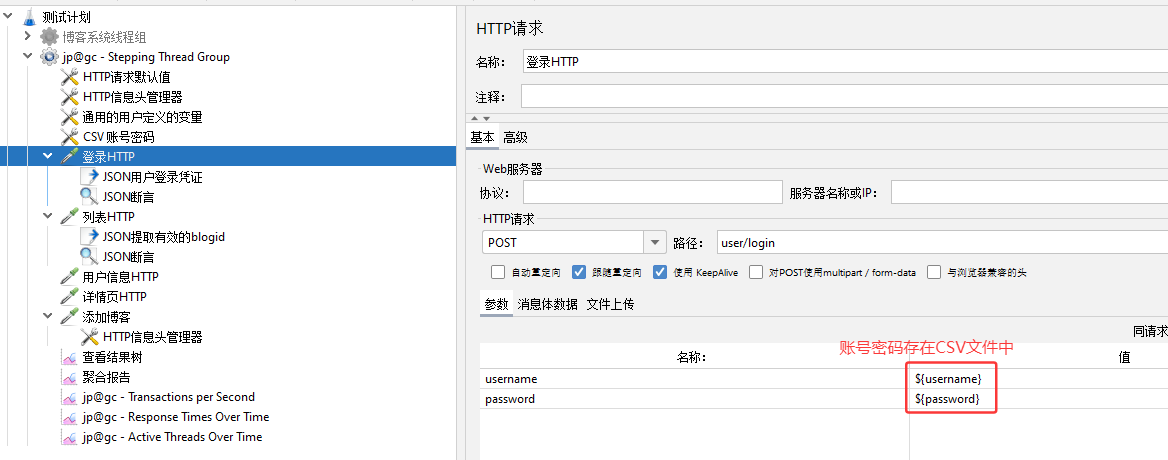Click the 服务器名称或IP input field
1168x460 pixels.
(1029, 193)
